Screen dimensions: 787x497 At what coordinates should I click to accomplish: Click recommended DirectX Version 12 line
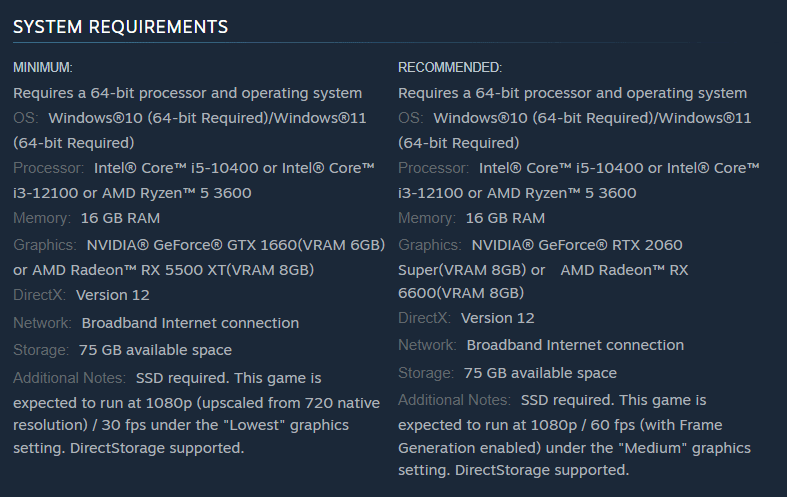(x=466, y=318)
